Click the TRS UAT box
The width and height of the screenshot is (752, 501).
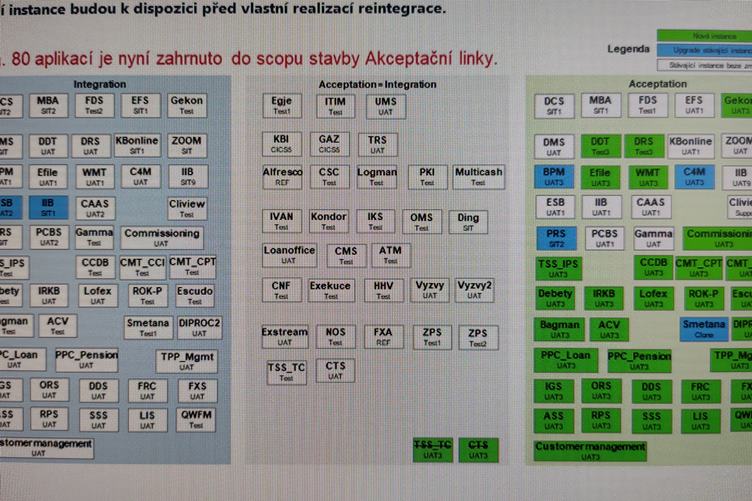pos(377,145)
